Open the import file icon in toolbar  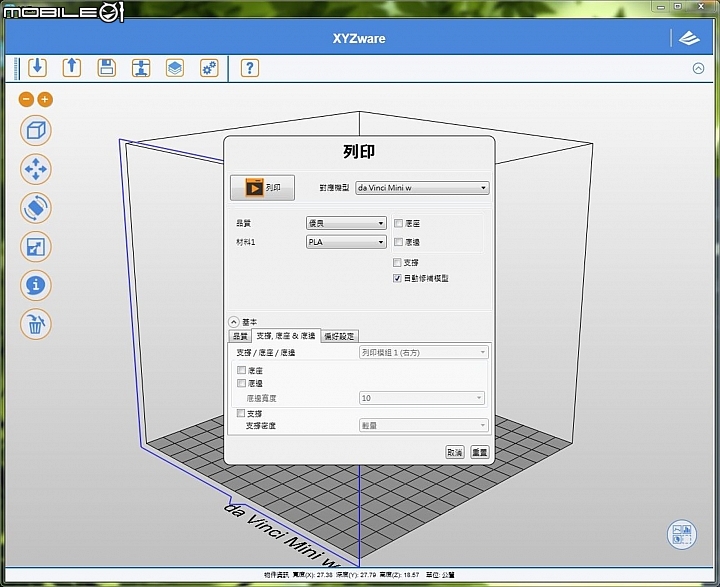38,68
